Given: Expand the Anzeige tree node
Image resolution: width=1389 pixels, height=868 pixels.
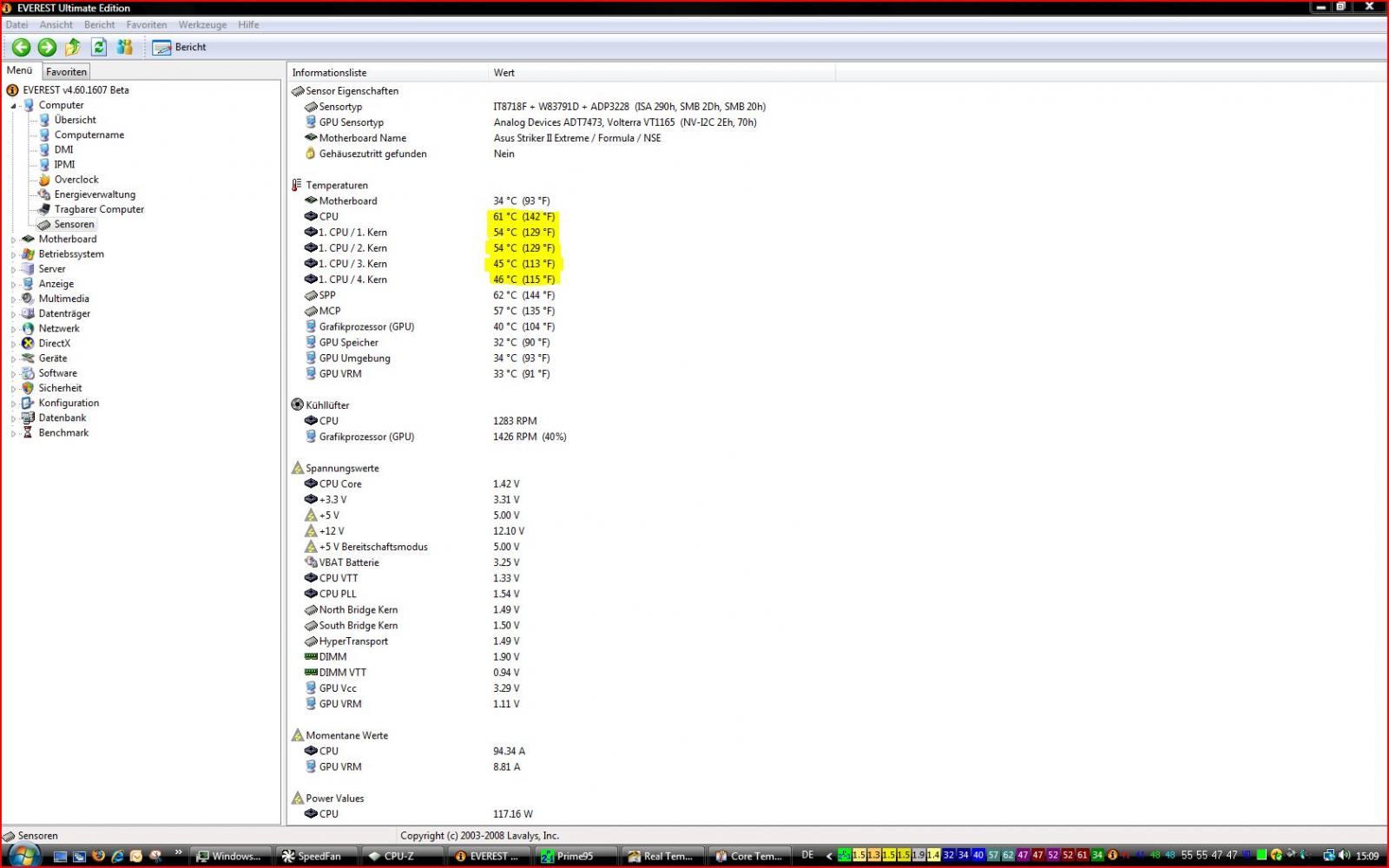Looking at the screenshot, I should coord(13,284).
